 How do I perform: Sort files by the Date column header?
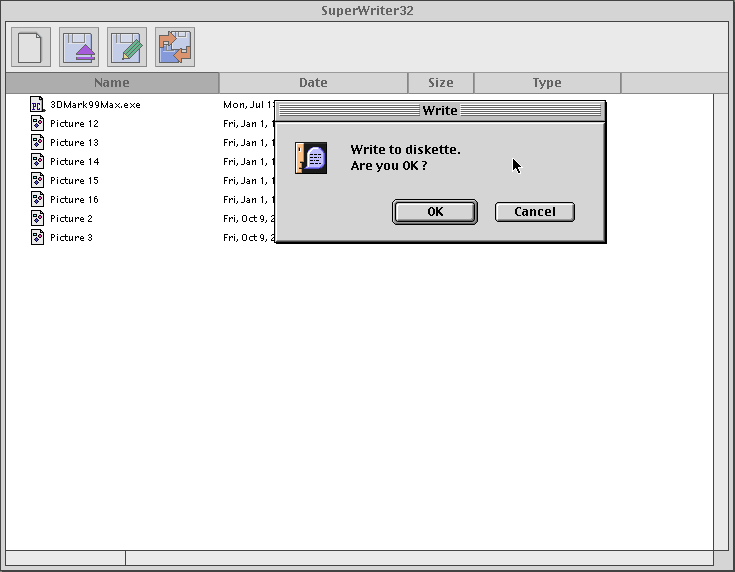tap(313, 83)
